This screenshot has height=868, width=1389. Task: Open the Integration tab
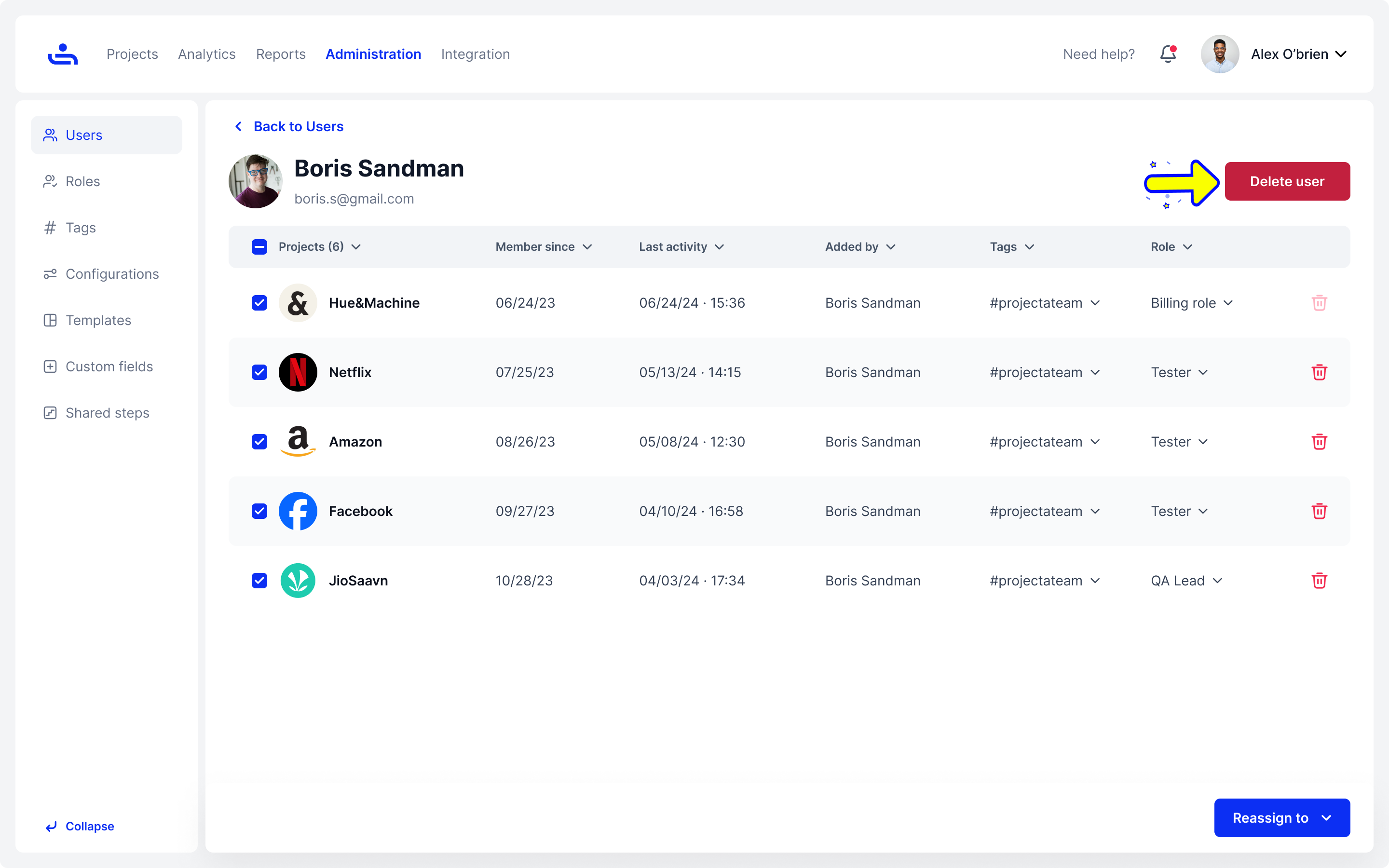pyautogui.click(x=475, y=54)
